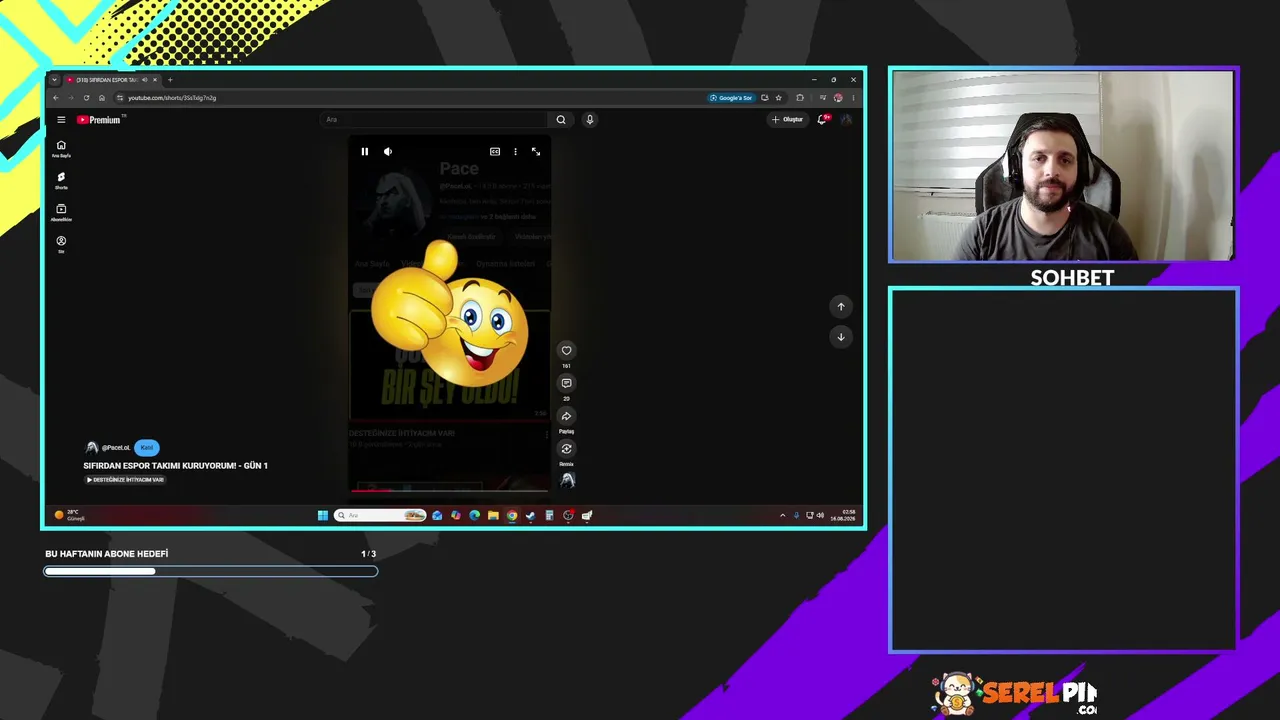Click the youtube.com address bar

click(410, 98)
